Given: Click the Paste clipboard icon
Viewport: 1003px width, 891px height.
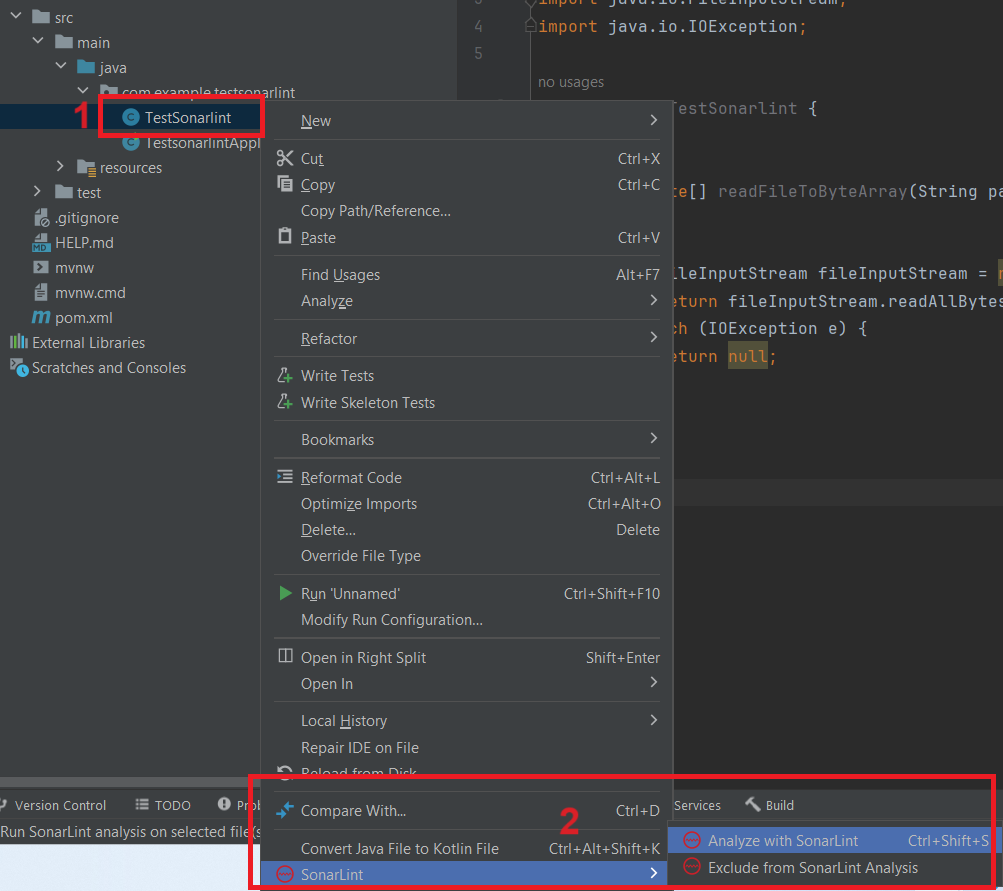Looking at the screenshot, I should click(285, 236).
